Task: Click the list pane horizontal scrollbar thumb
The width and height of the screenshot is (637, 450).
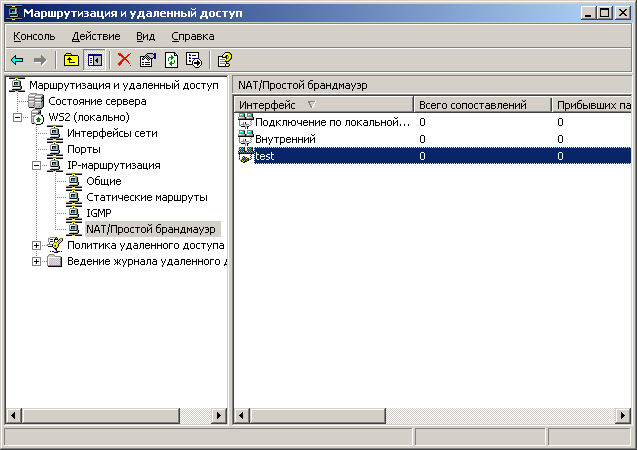Action: tap(318, 415)
